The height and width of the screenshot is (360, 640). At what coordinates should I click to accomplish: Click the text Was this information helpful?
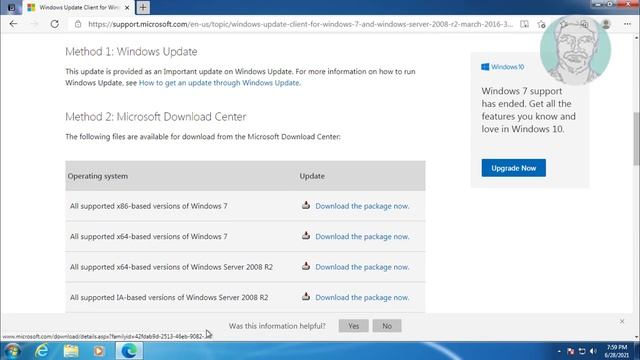pyautogui.click(x=277, y=326)
